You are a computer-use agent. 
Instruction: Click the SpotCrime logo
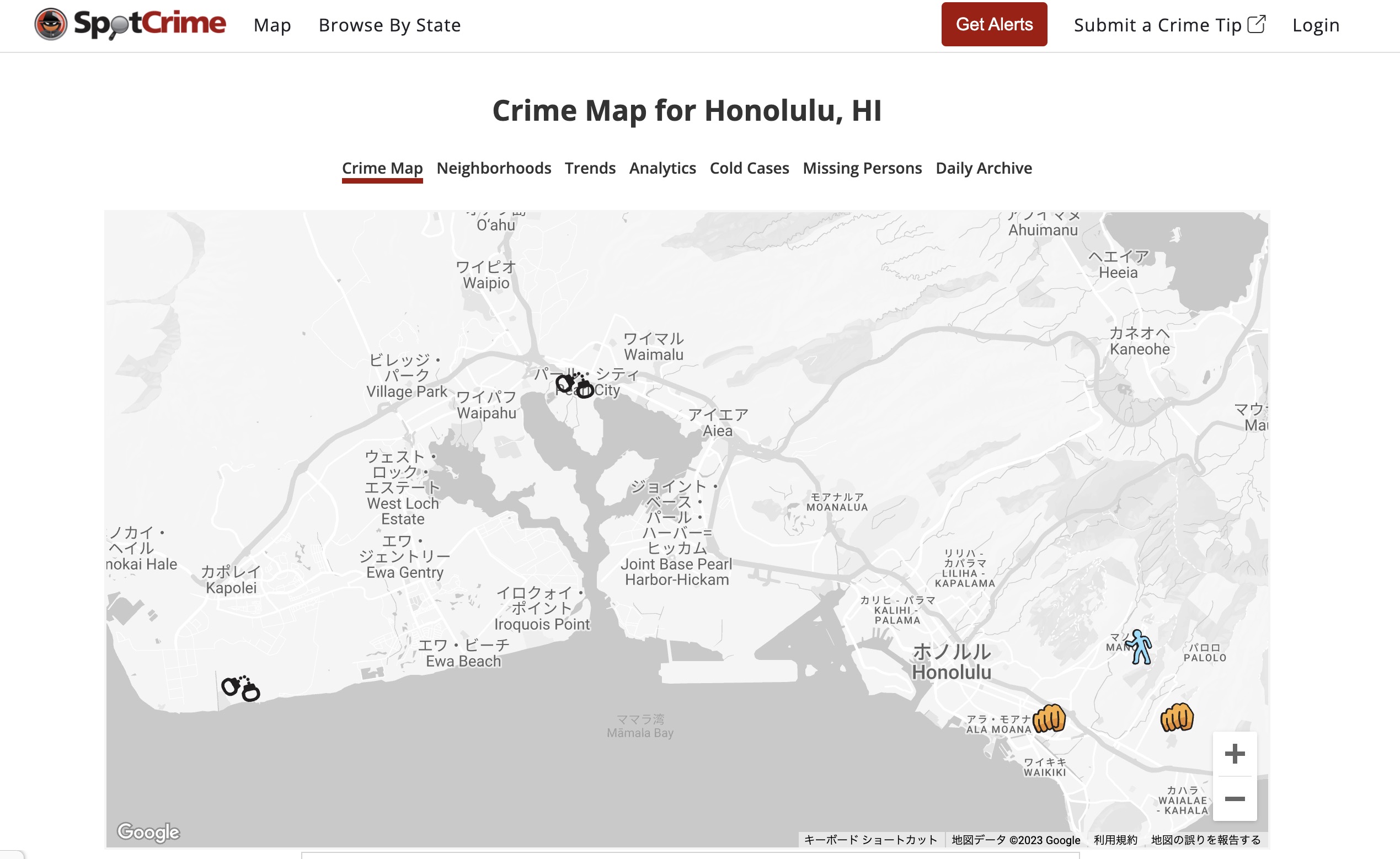tap(130, 24)
